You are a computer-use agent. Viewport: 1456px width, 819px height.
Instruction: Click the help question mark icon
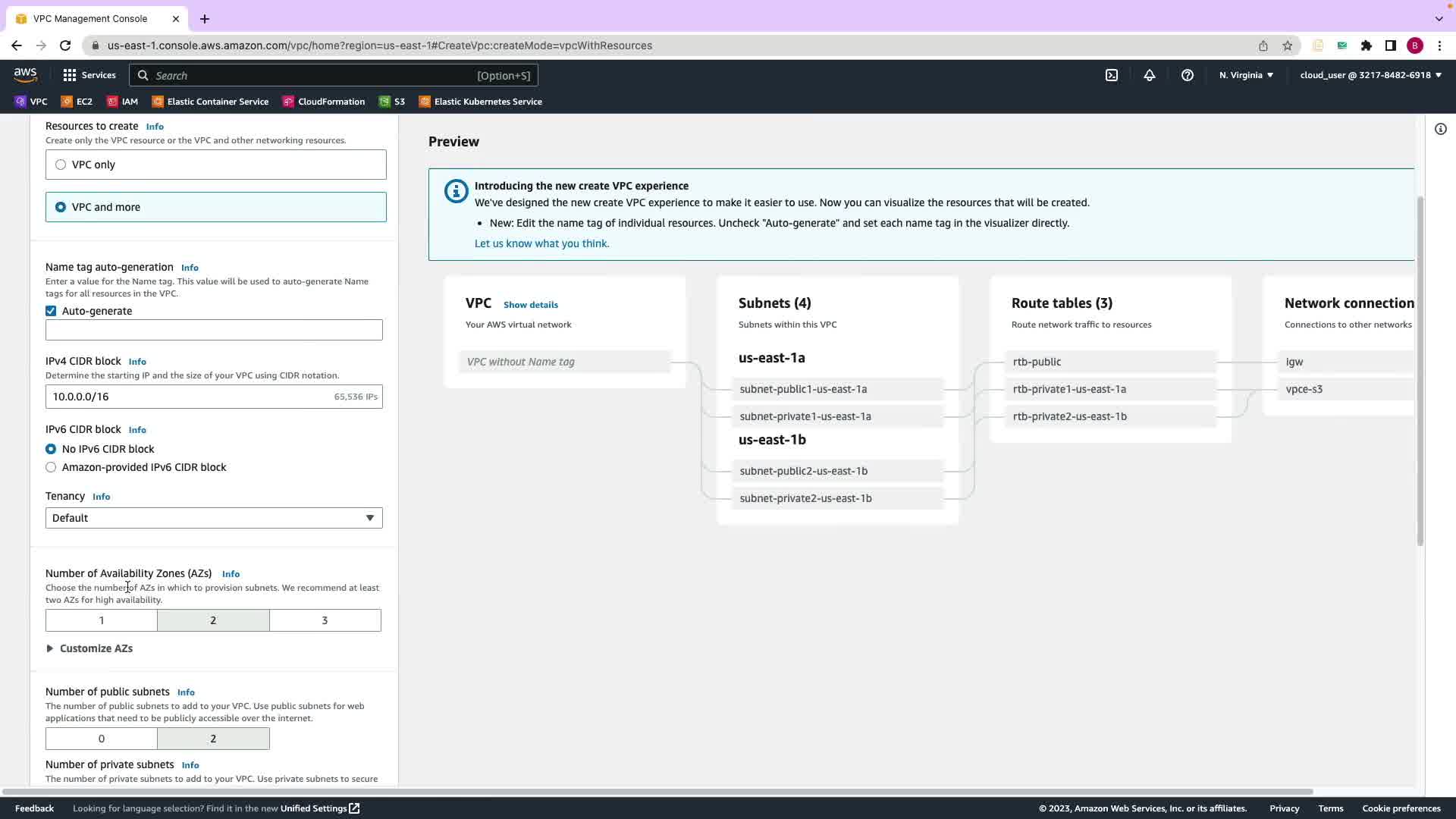pyautogui.click(x=1188, y=75)
